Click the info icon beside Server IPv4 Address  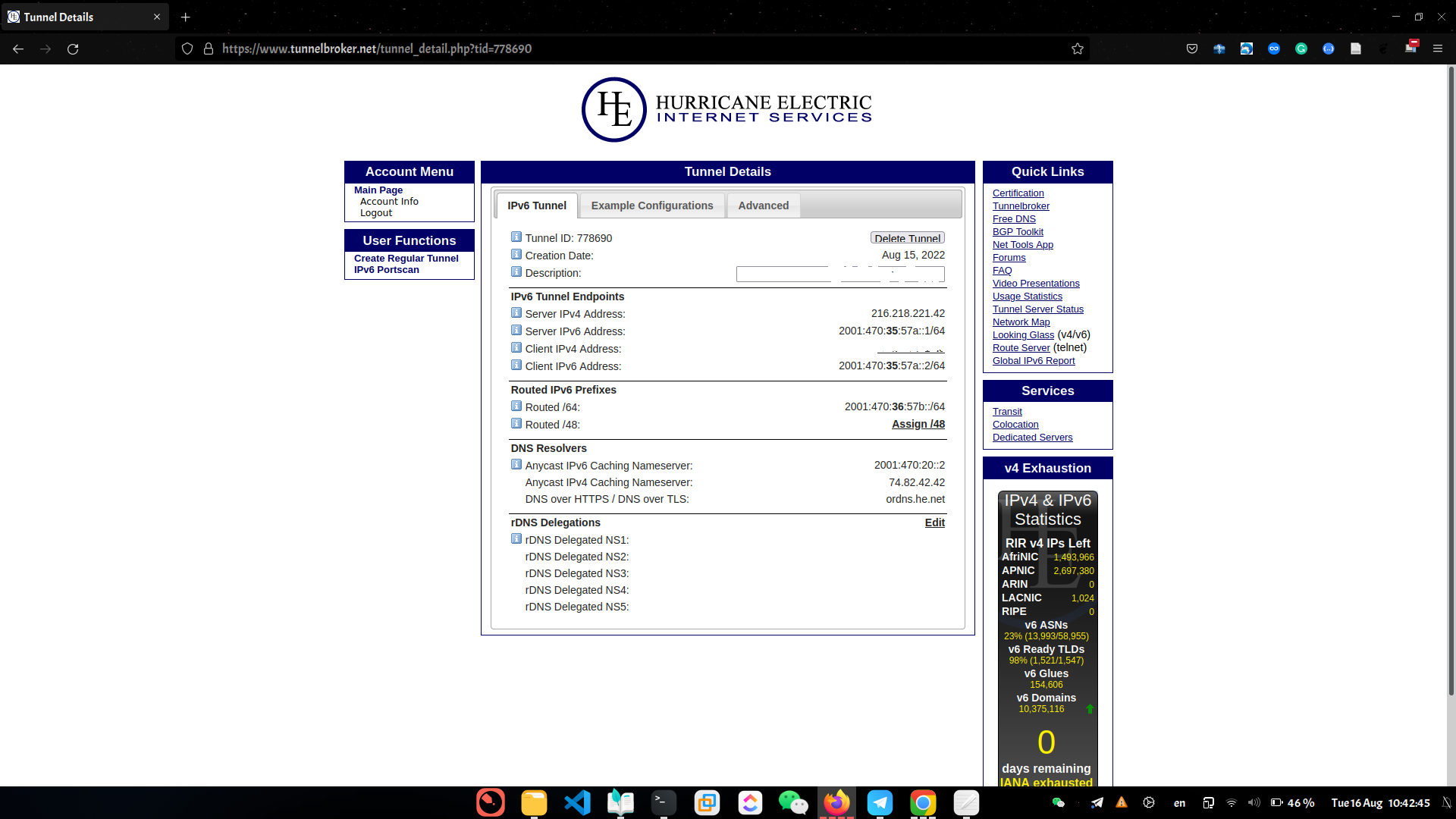point(516,313)
